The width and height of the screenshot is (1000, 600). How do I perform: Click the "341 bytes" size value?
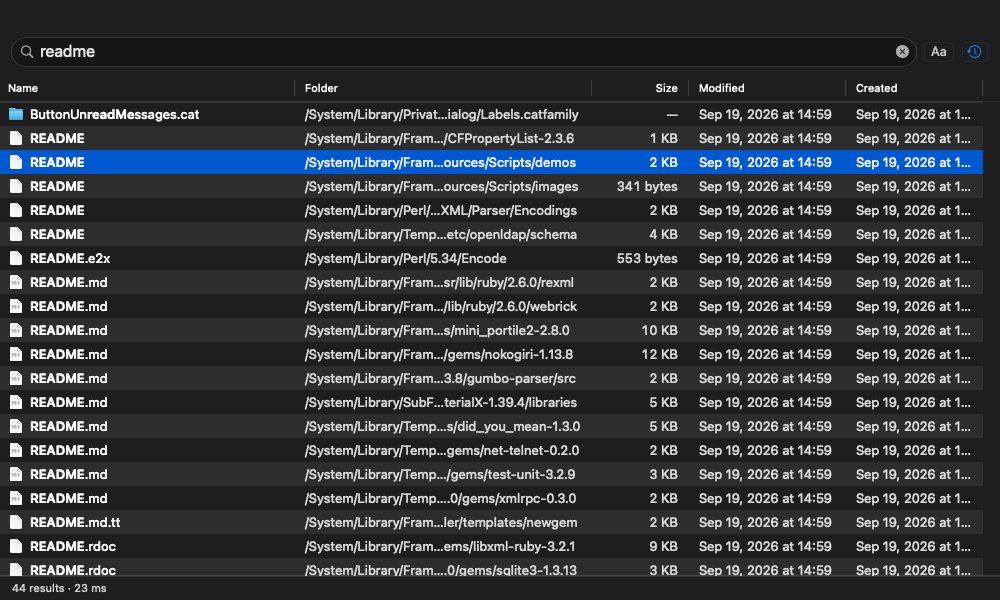pos(647,186)
